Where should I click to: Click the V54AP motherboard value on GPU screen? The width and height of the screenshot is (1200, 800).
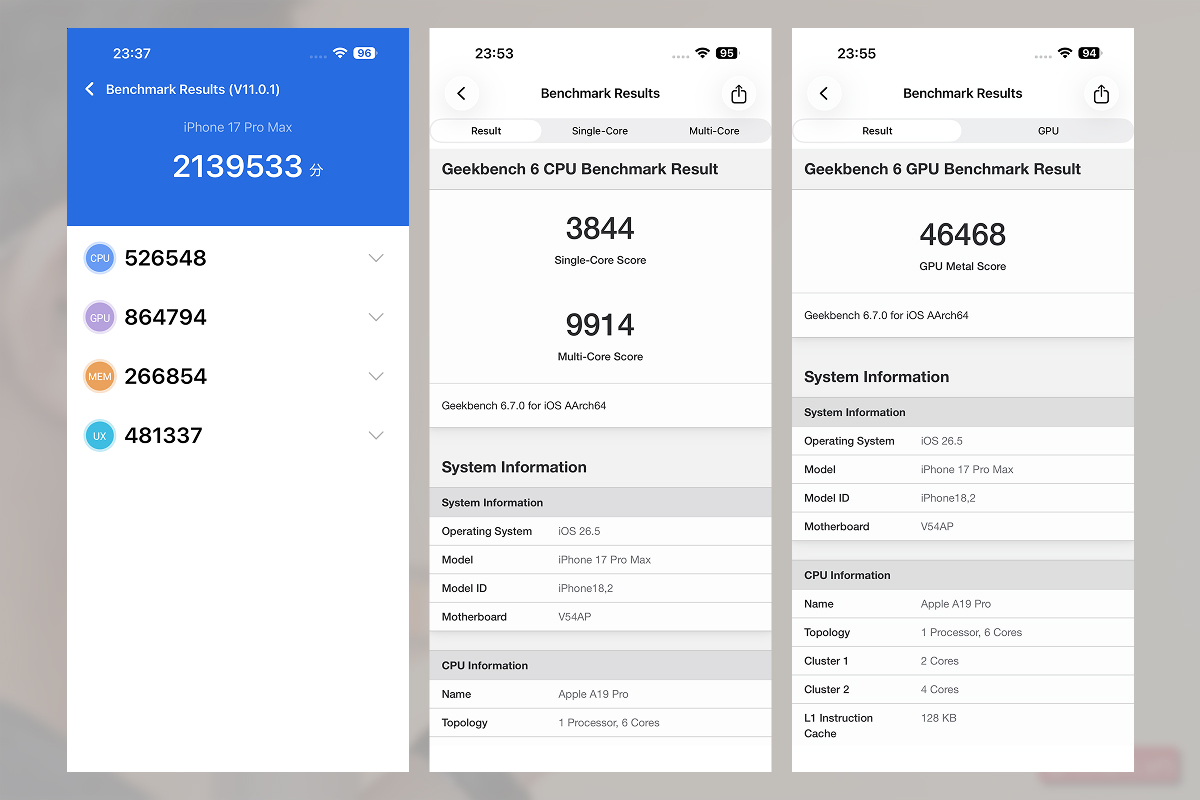[x=937, y=526]
